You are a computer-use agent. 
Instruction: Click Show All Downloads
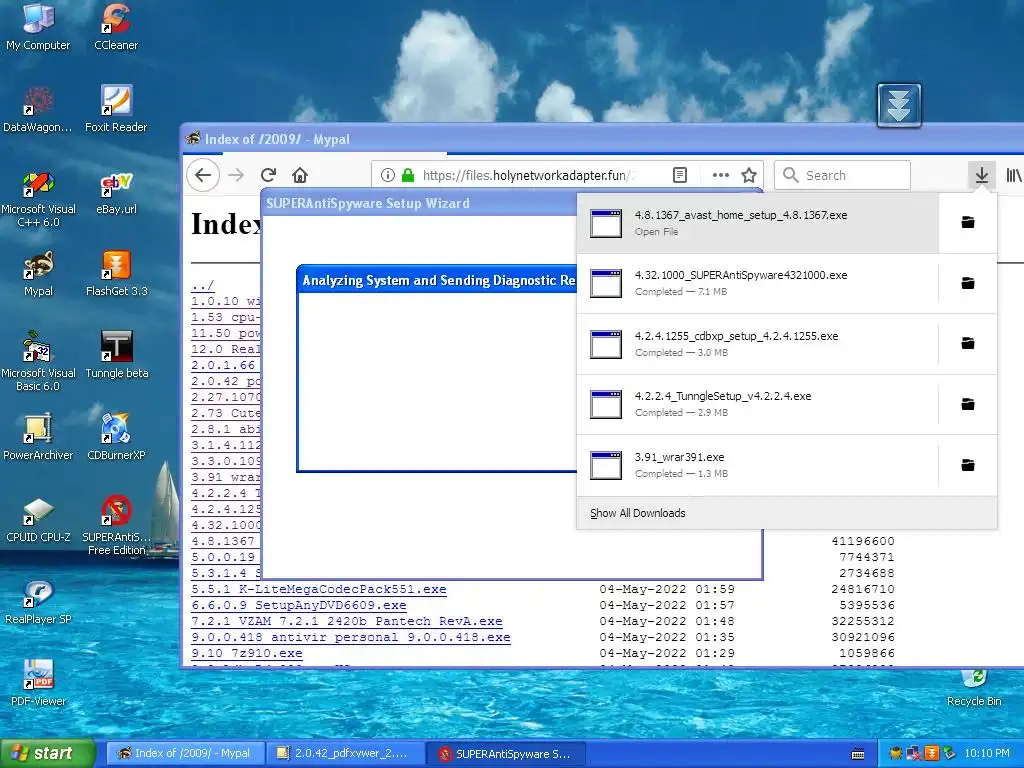point(787,513)
